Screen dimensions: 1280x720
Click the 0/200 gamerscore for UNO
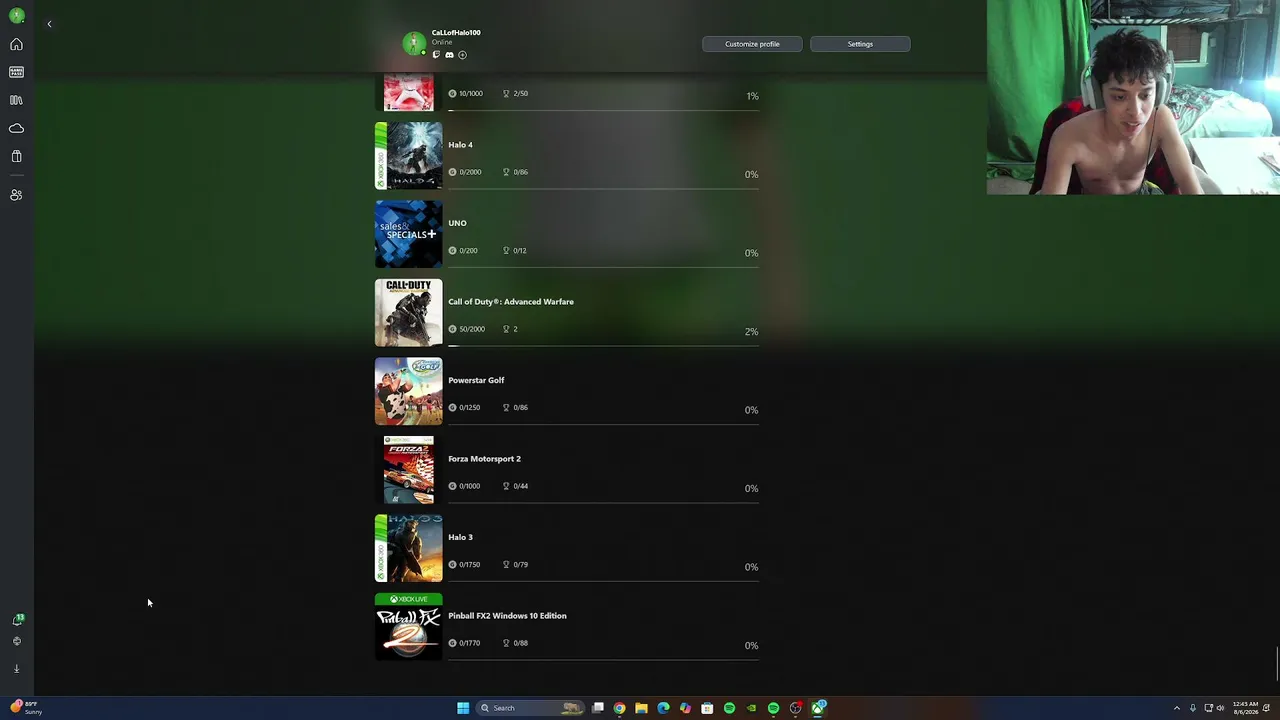pyautogui.click(x=468, y=251)
